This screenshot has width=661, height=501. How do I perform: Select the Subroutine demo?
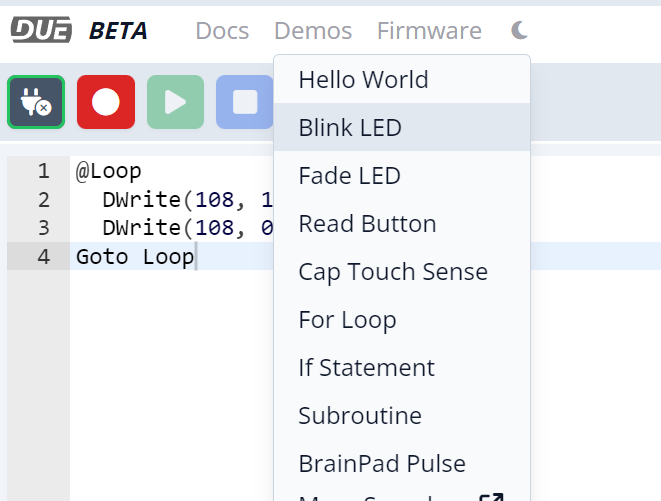(359, 416)
